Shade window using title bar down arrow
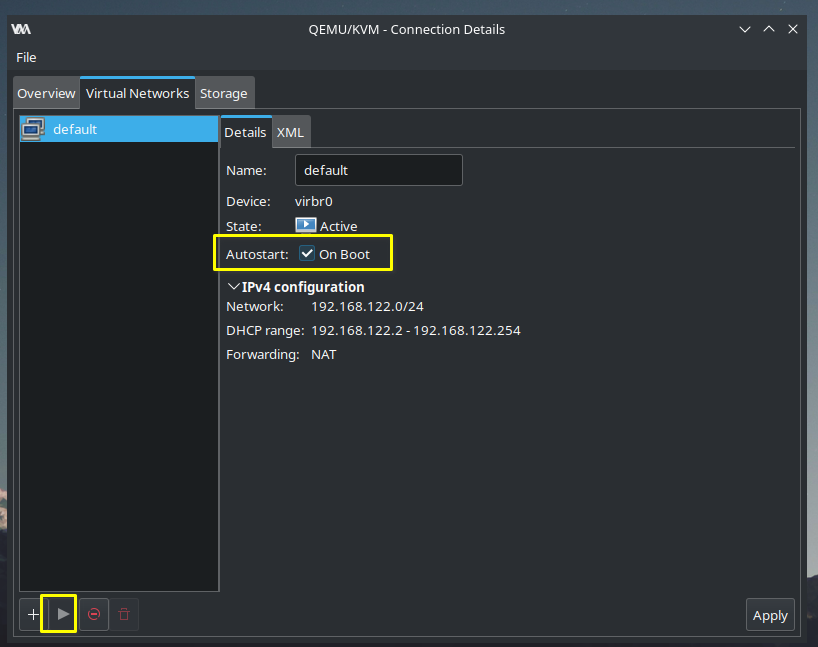818x647 pixels. point(745,29)
